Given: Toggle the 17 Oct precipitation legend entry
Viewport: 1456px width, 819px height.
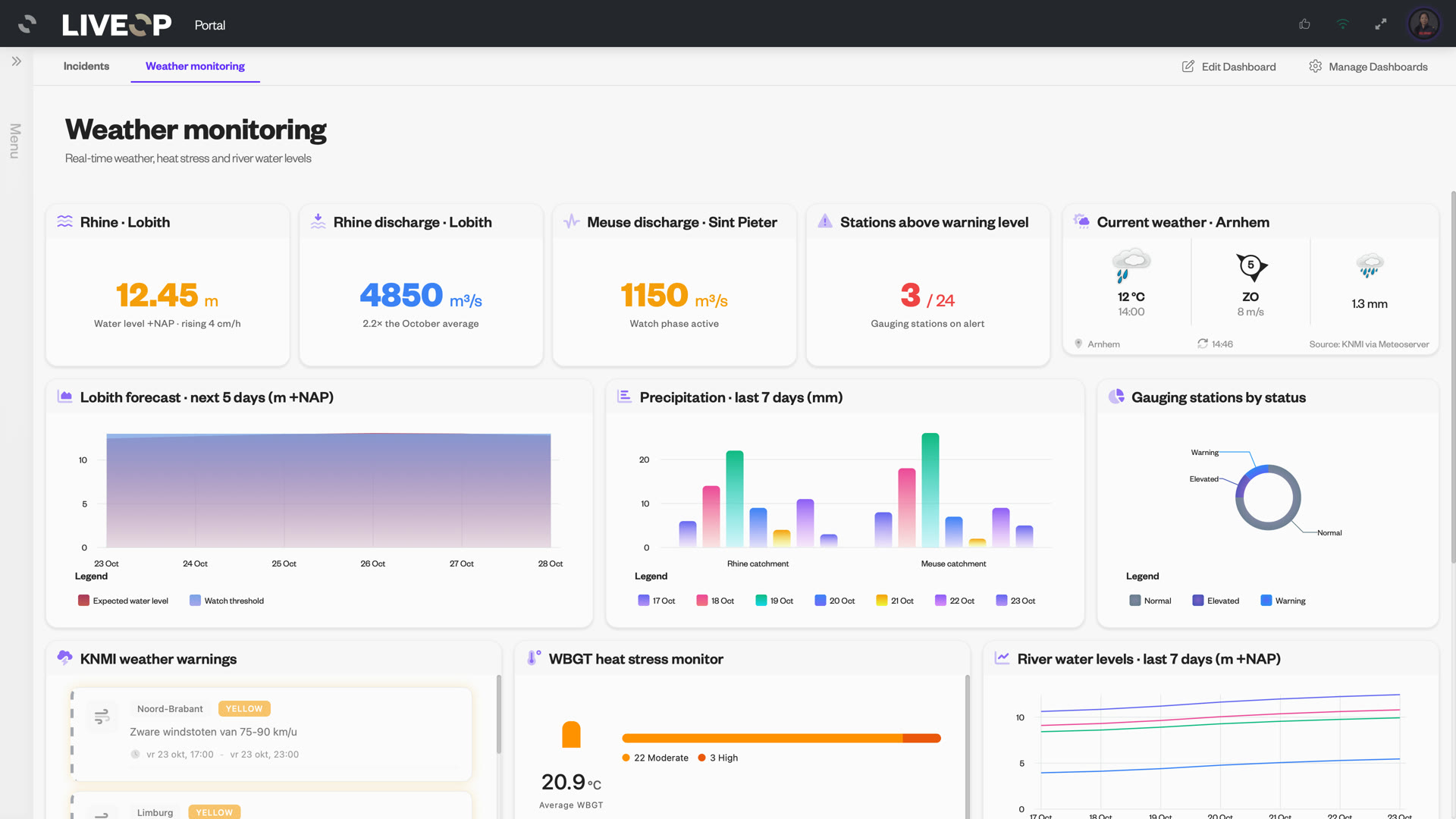Looking at the screenshot, I should (x=657, y=601).
